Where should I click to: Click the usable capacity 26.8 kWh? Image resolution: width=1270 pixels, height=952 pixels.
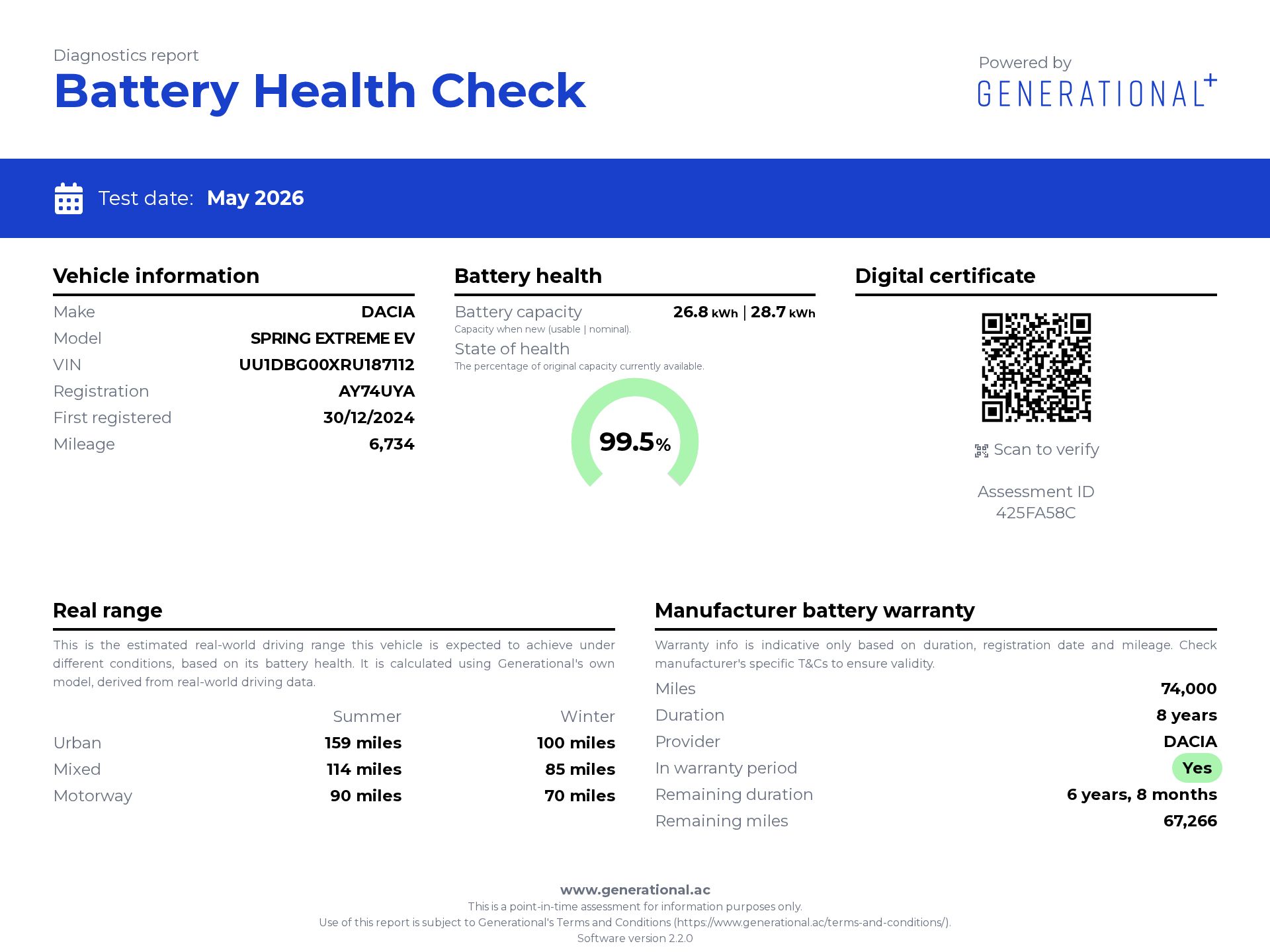point(705,312)
